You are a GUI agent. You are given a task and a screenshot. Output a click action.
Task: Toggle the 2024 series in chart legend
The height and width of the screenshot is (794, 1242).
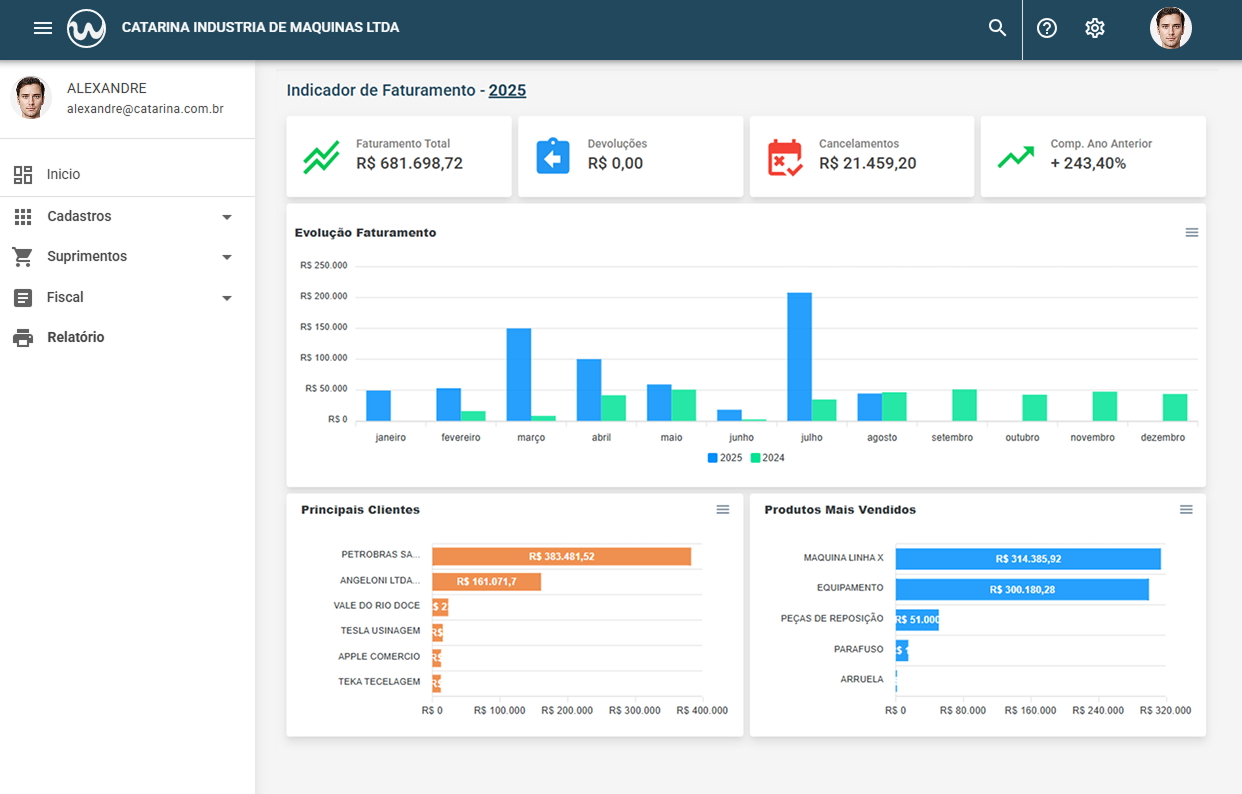coord(768,458)
